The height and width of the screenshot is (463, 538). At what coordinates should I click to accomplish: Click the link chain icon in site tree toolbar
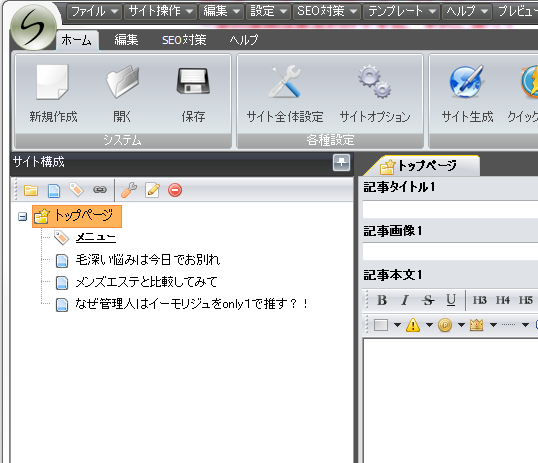[100, 189]
